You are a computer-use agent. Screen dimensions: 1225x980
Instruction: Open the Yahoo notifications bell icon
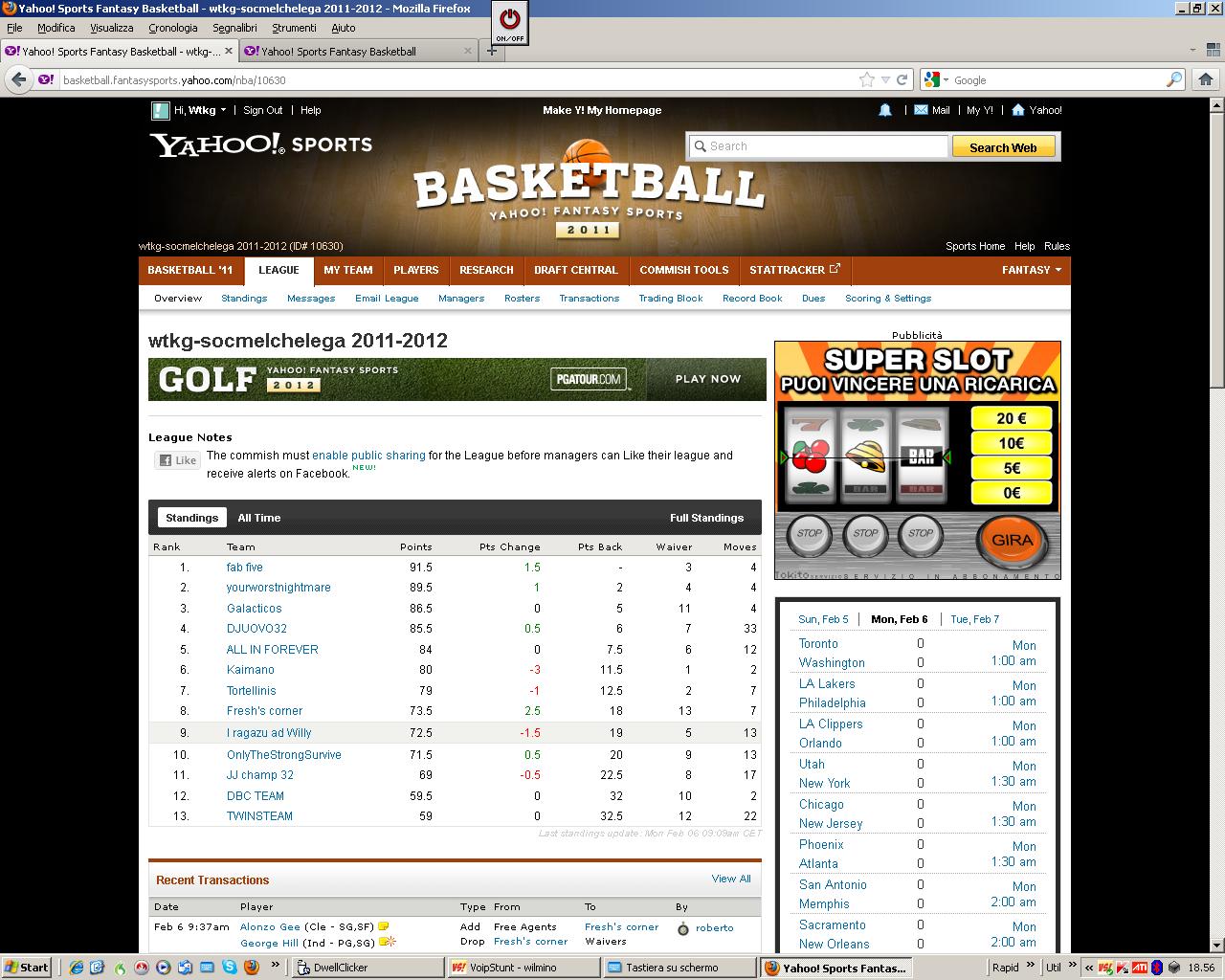tap(885, 110)
